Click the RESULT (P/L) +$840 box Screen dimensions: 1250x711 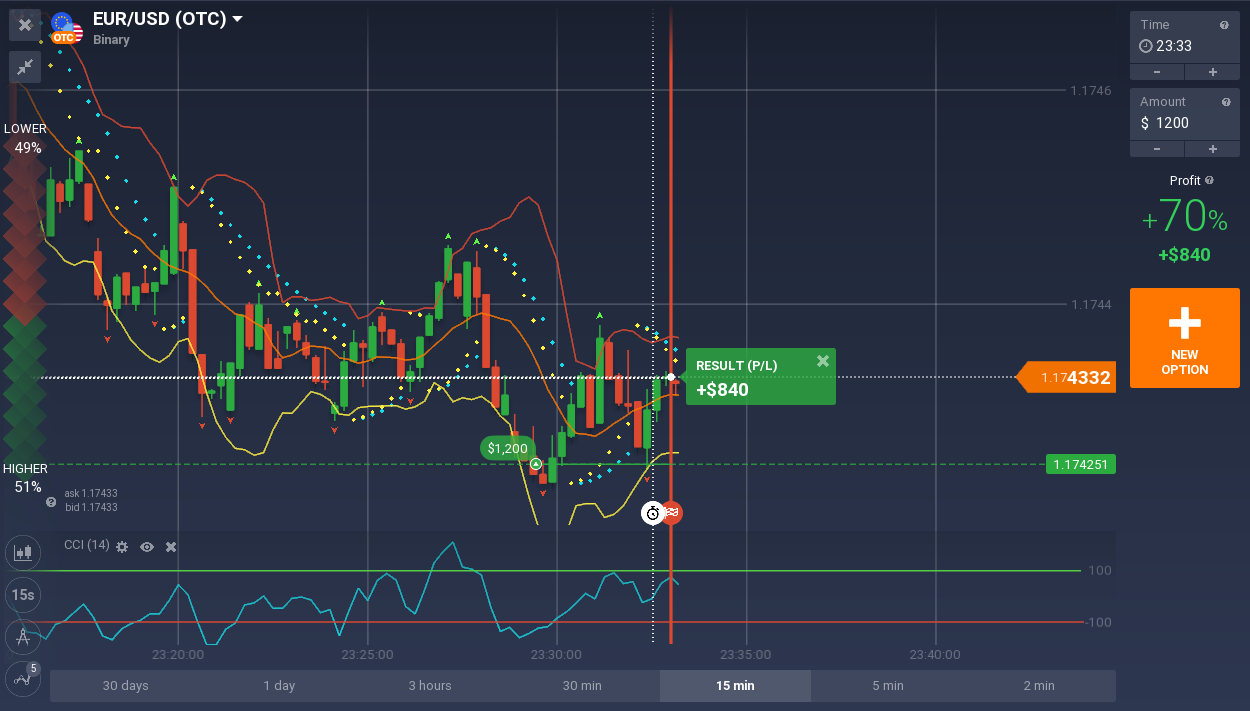[x=761, y=377]
